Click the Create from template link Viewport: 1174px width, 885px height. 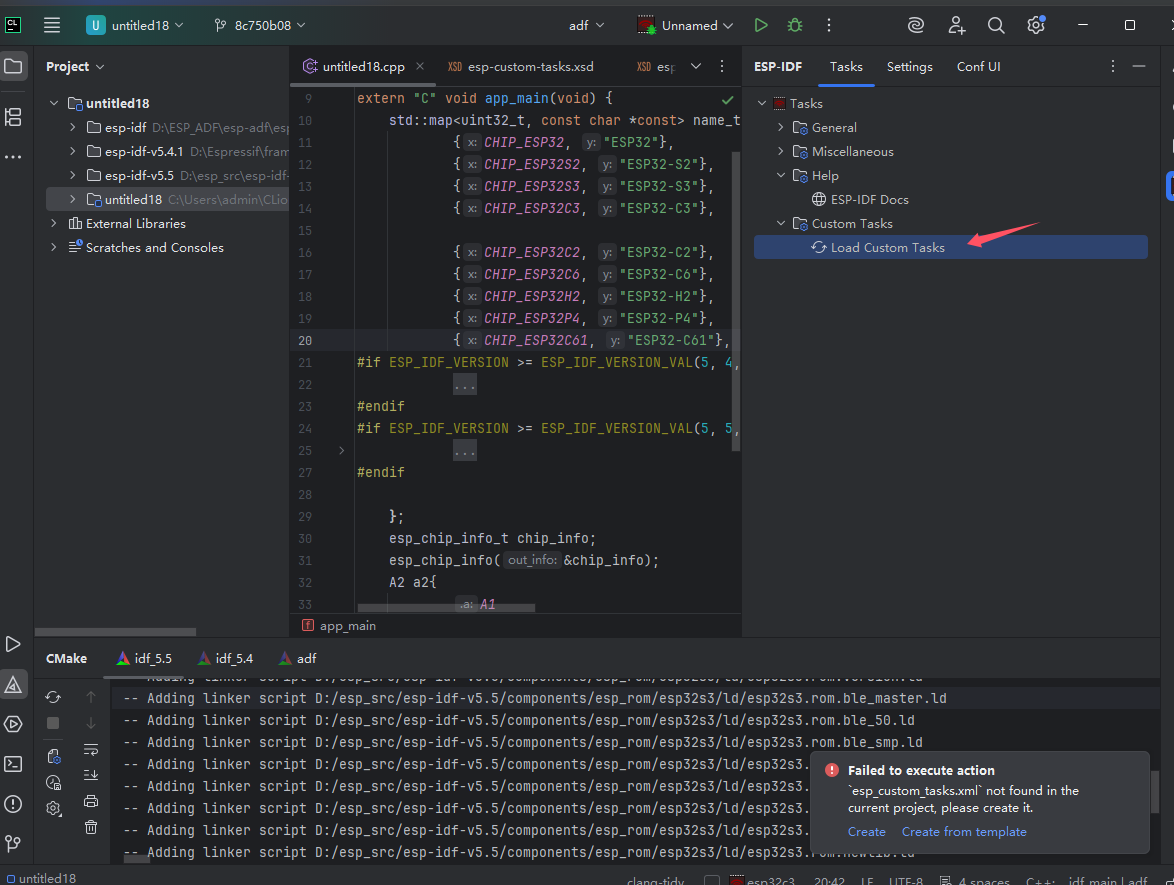click(964, 832)
